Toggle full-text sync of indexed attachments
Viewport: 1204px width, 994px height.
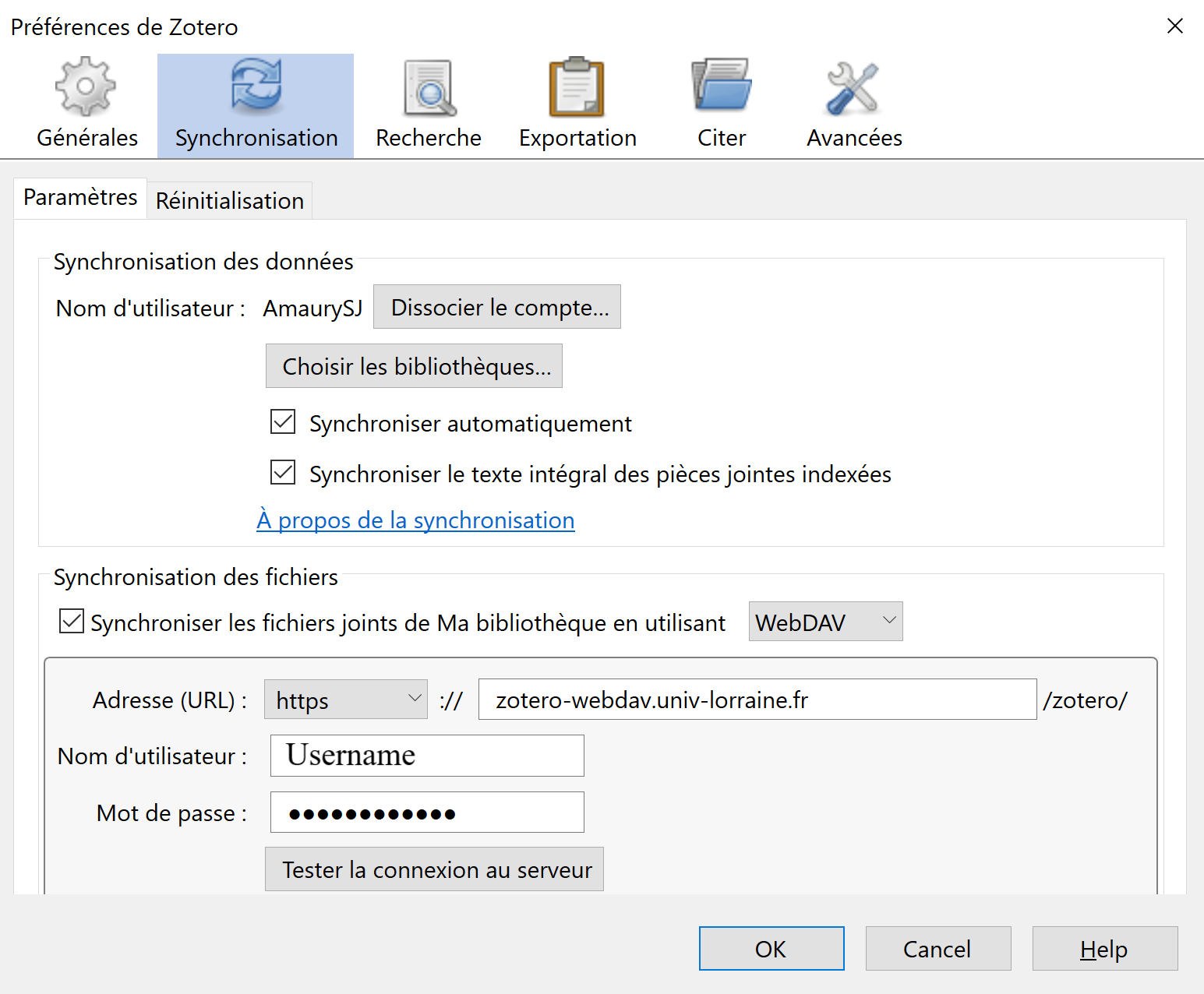(x=283, y=473)
